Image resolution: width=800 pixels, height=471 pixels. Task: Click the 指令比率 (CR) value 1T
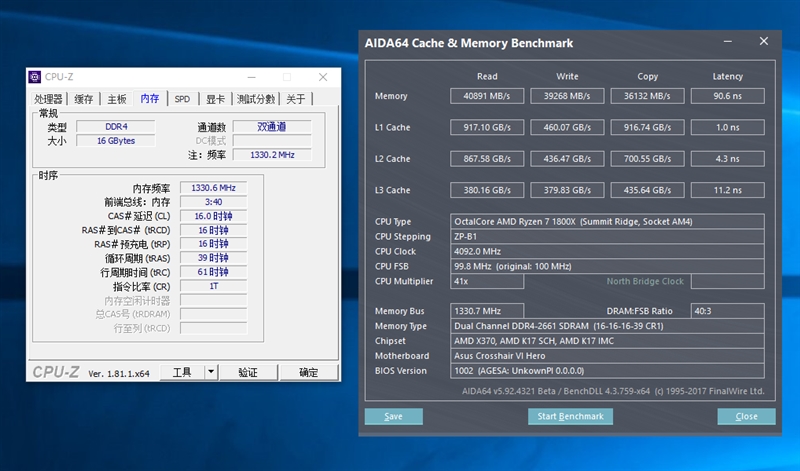(213, 286)
